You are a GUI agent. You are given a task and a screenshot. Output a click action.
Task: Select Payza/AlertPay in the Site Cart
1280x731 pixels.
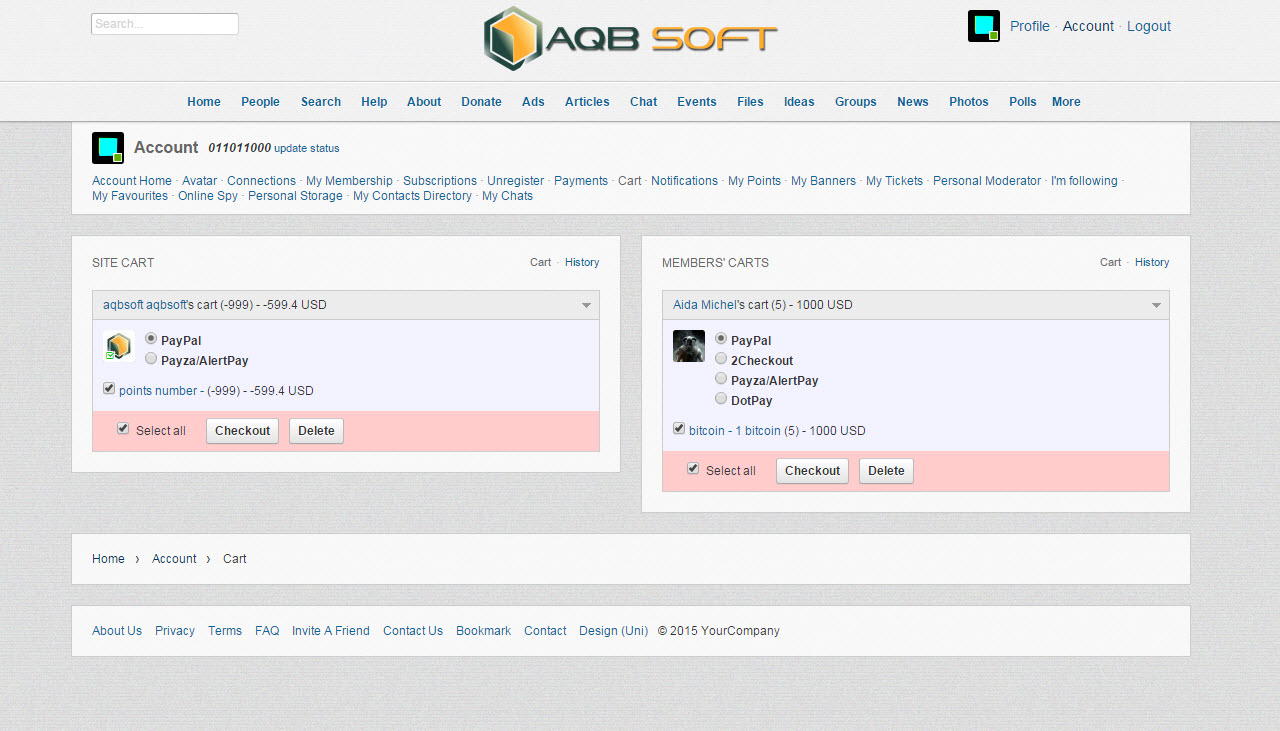click(x=151, y=359)
